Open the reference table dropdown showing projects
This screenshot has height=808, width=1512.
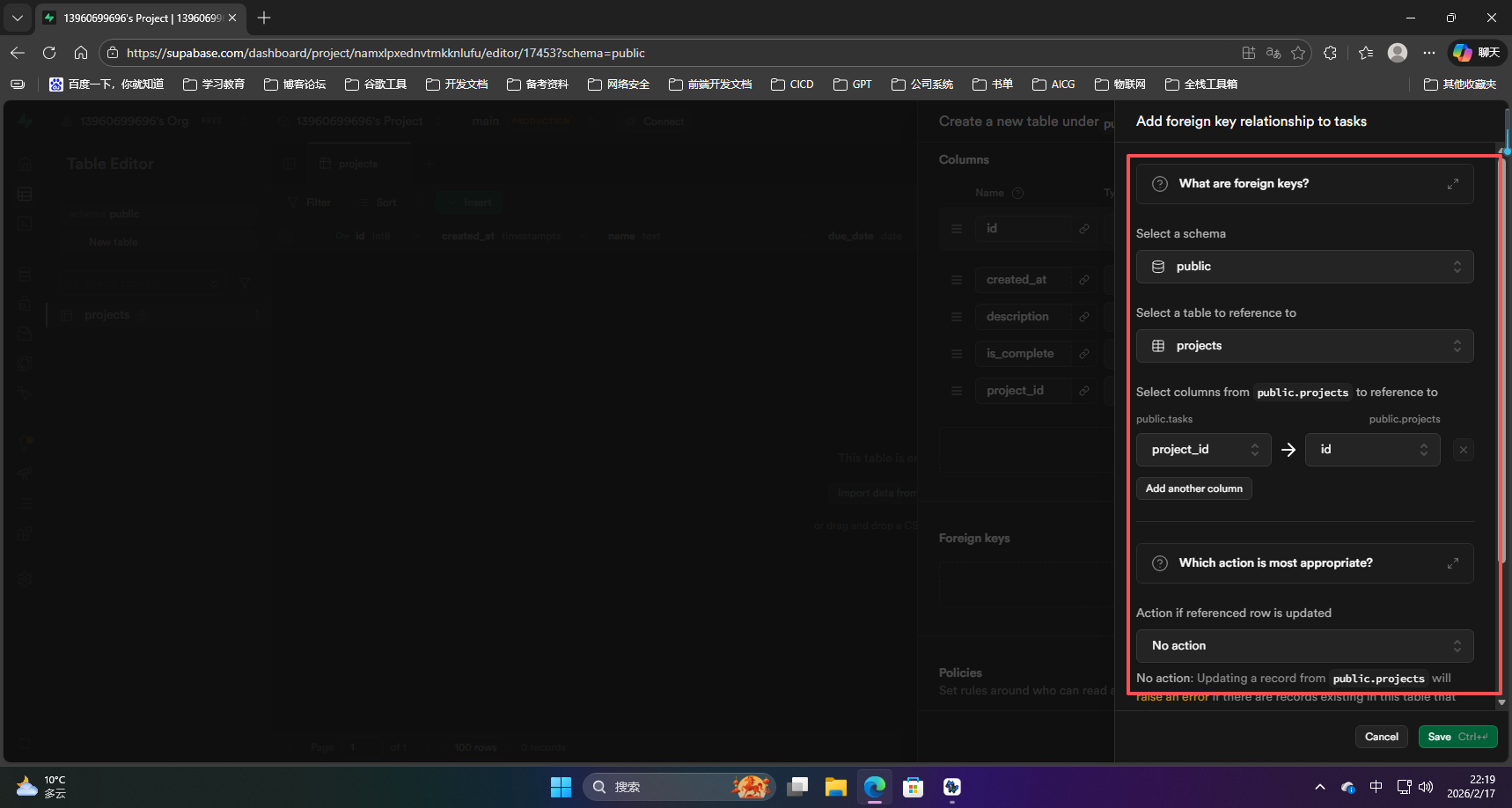point(1304,346)
